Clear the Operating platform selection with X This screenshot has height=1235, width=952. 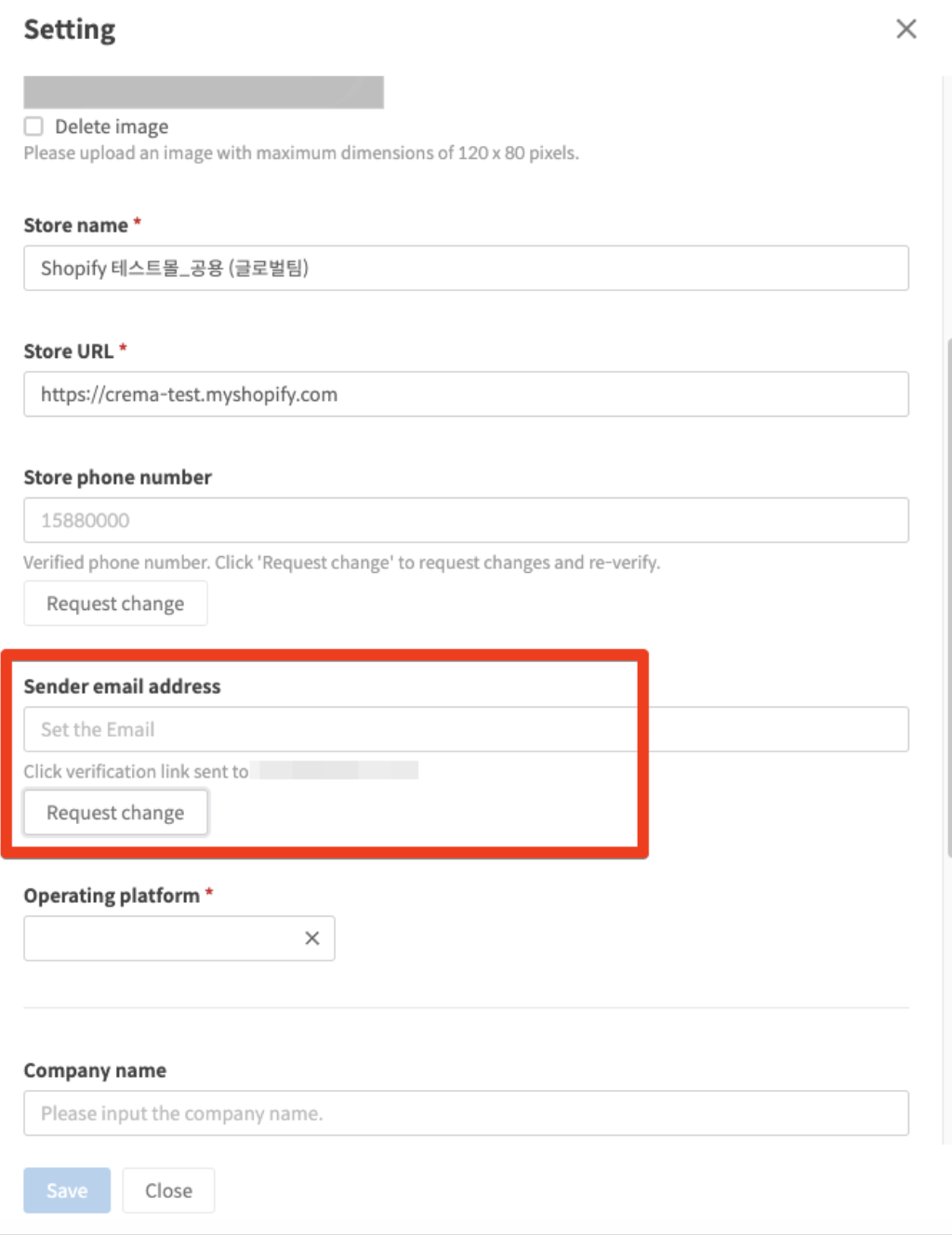(312, 938)
